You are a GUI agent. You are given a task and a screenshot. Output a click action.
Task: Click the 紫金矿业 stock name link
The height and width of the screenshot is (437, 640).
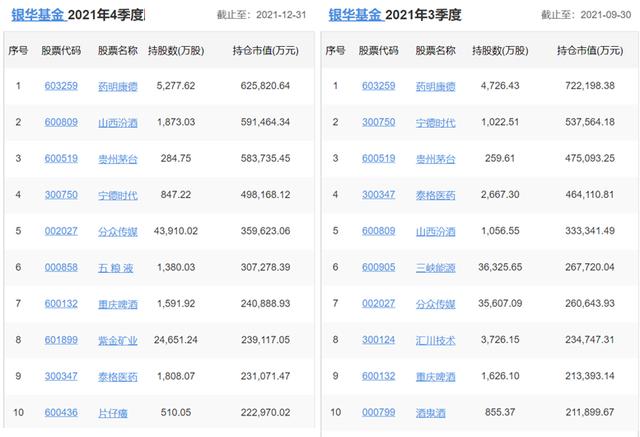[118, 341]
